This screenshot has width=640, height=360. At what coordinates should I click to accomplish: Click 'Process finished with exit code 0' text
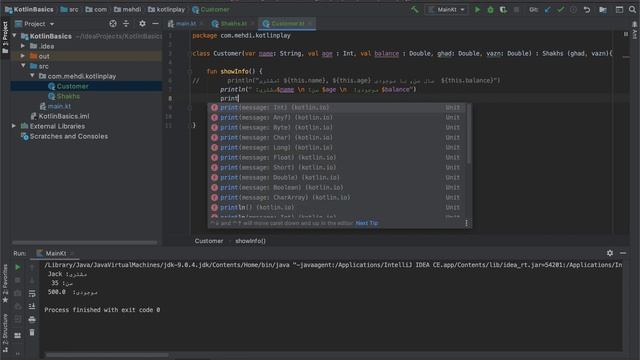pos(102,310)
